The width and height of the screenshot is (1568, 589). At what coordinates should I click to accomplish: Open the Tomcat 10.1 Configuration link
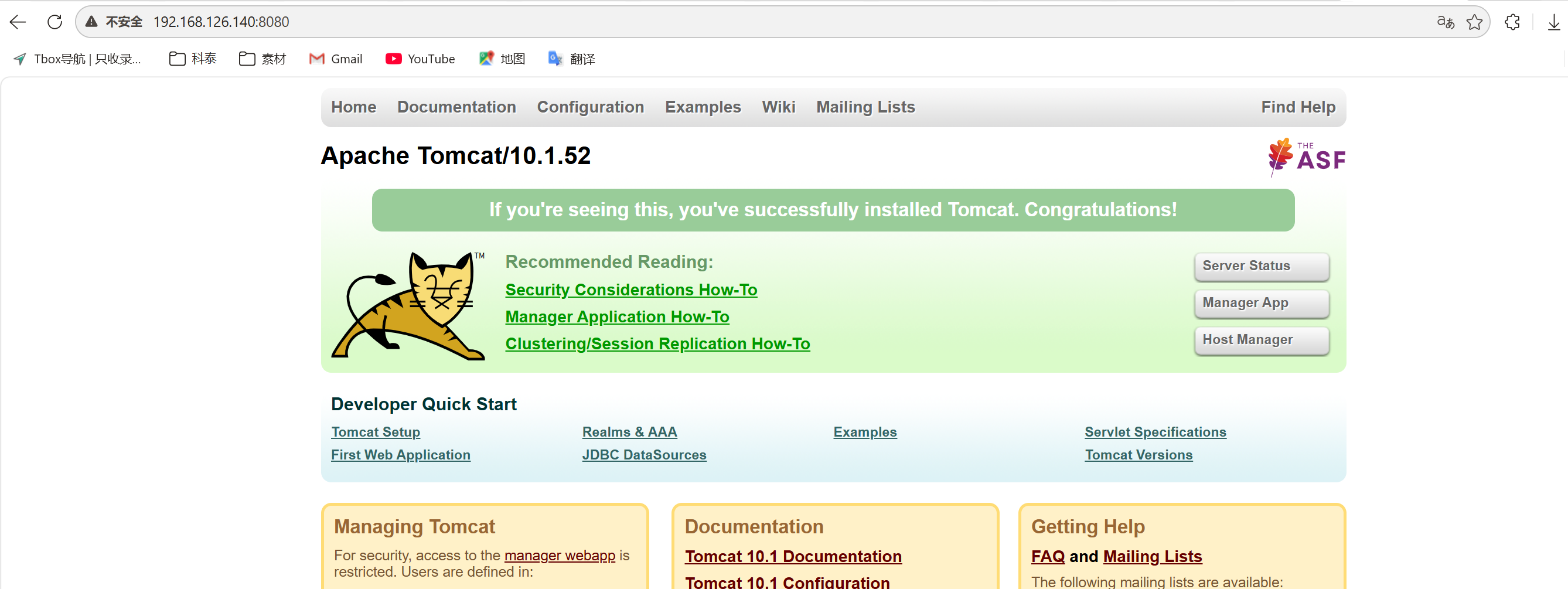(787, 582)
